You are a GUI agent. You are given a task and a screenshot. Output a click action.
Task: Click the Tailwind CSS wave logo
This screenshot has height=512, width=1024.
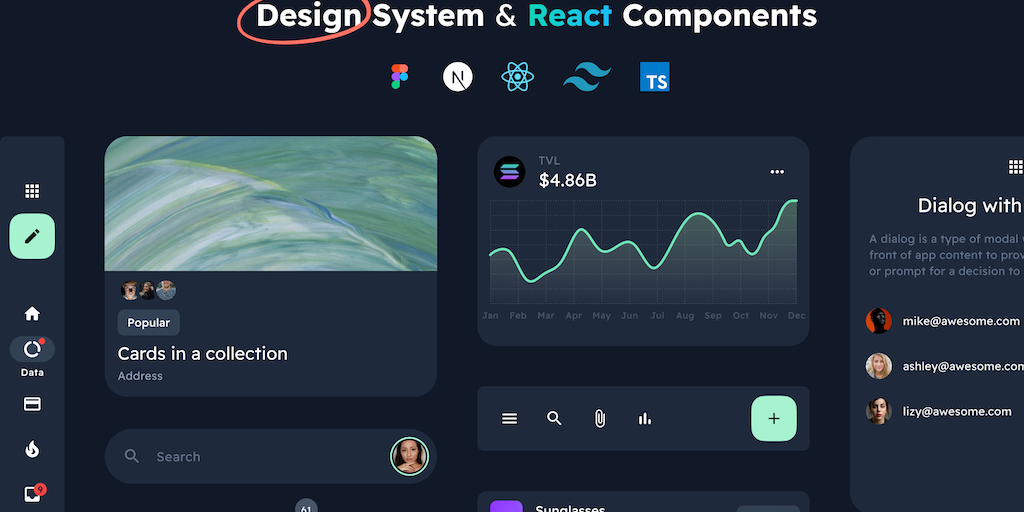587,77
